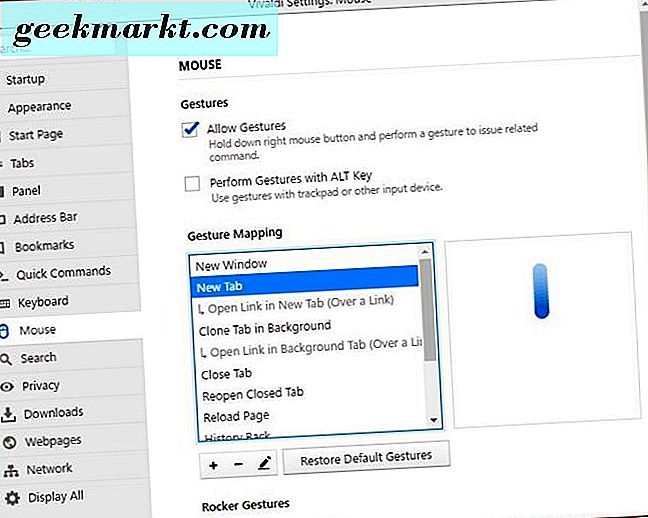The width and height of the screenshot is (648, 518).
Task: Click the Display All gear icon
Action: point(12,497)
